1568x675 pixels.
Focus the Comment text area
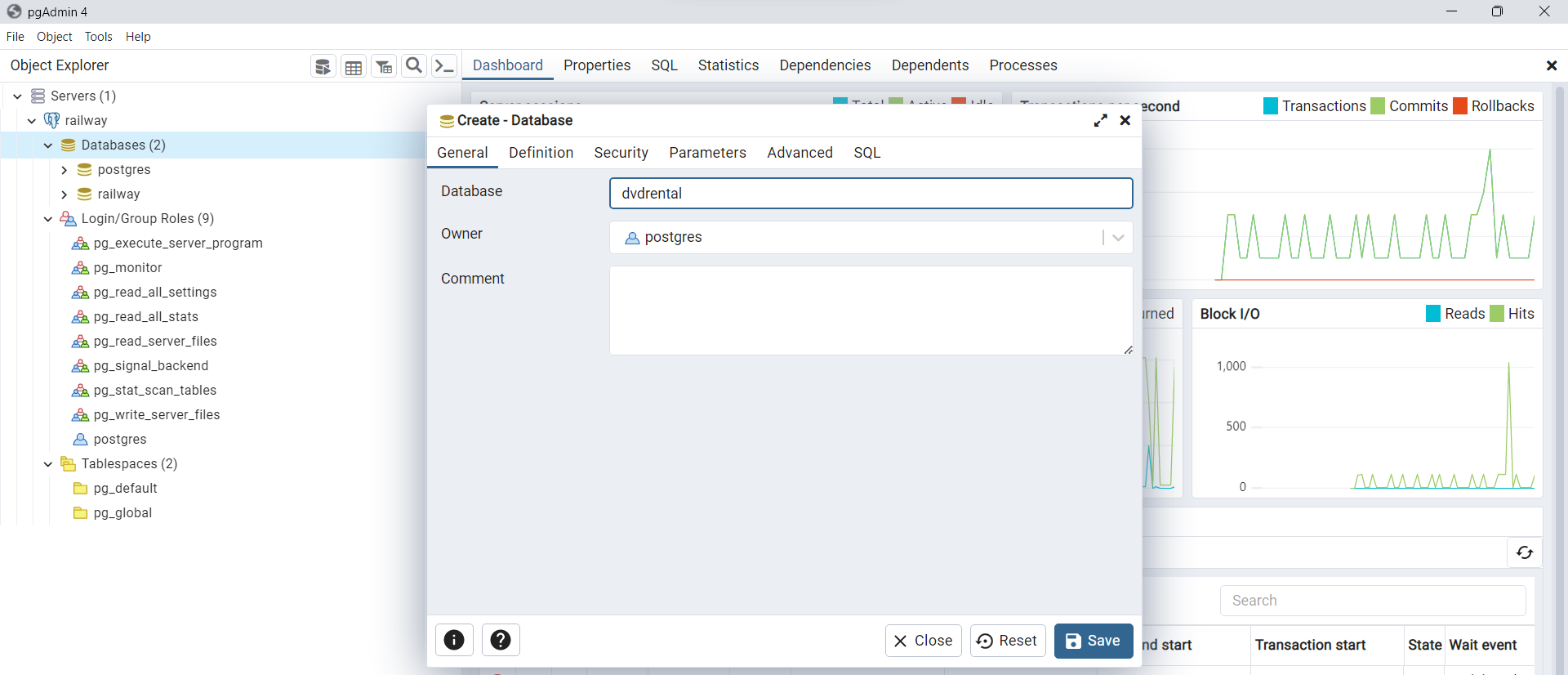point(871,311)
